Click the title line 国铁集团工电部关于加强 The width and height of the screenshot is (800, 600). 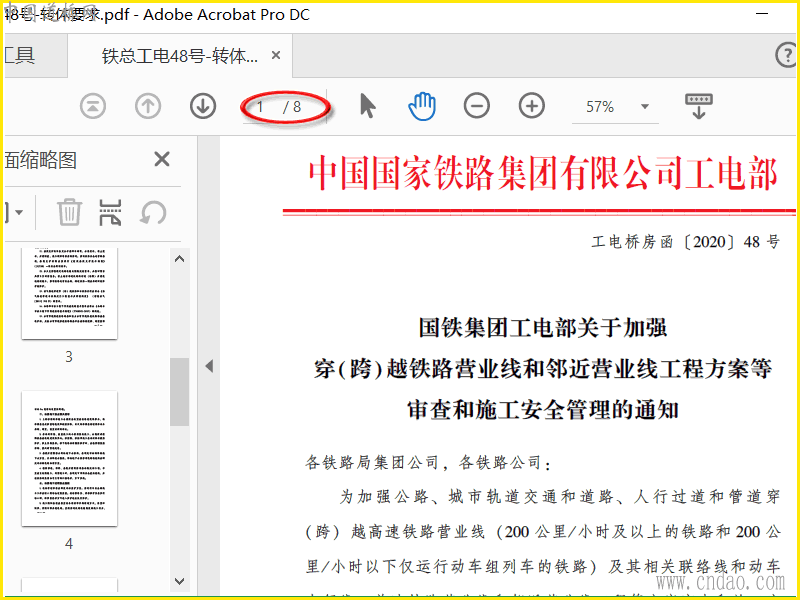[543, 328]
